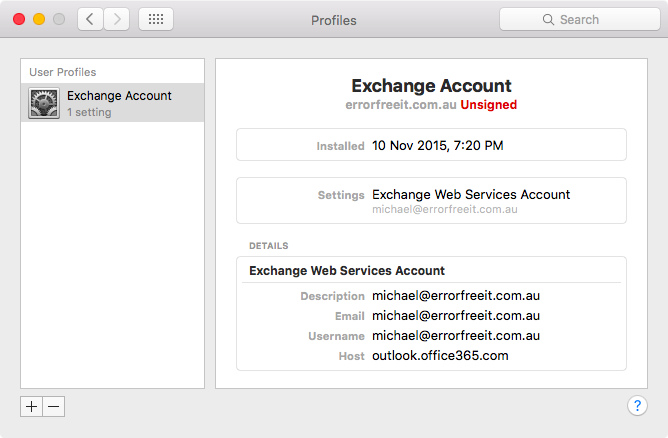Click the DETAILS section label

coord(269,246)
